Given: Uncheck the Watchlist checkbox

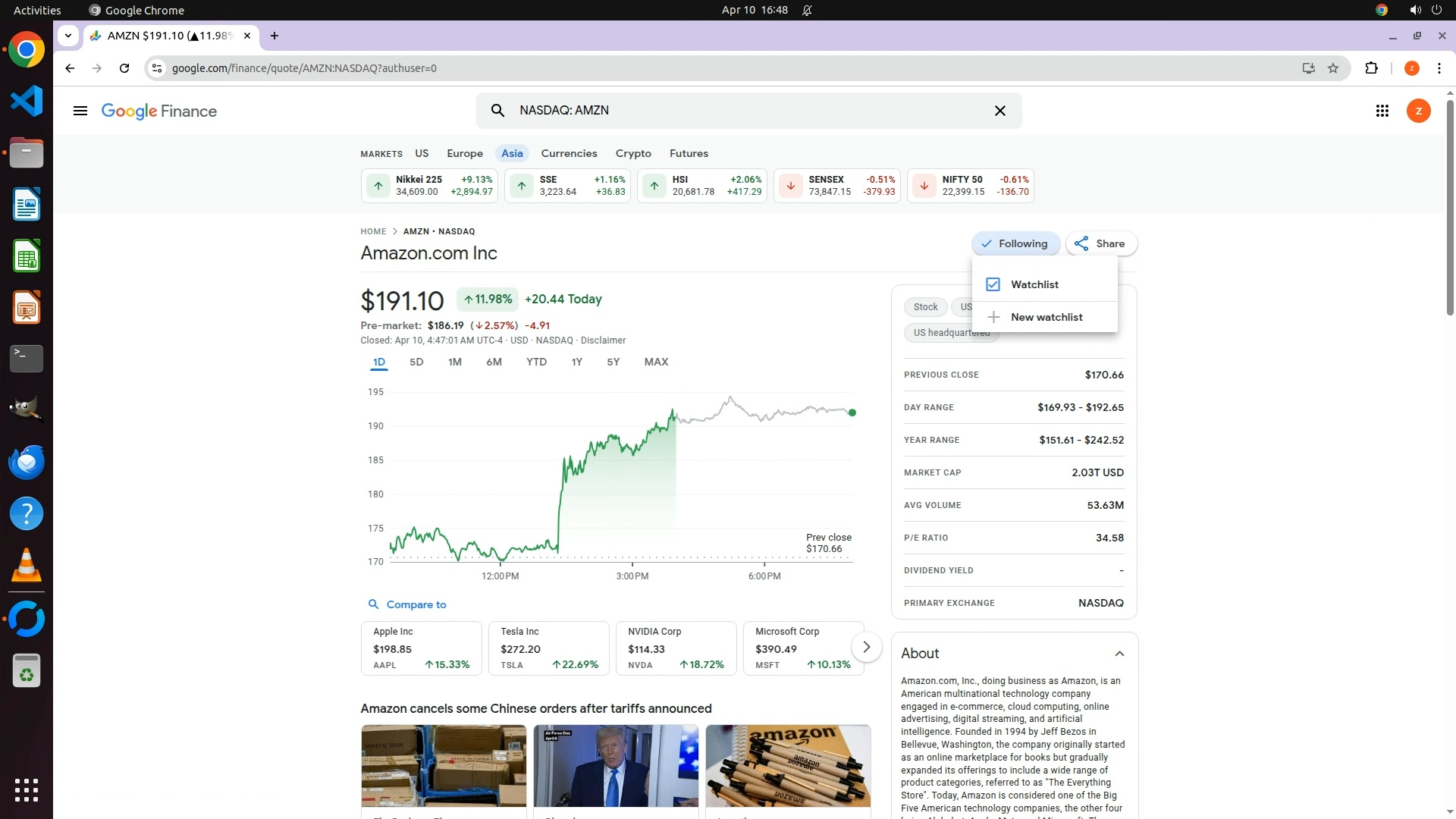Looking at the screenshot, I should pos(993,284).
